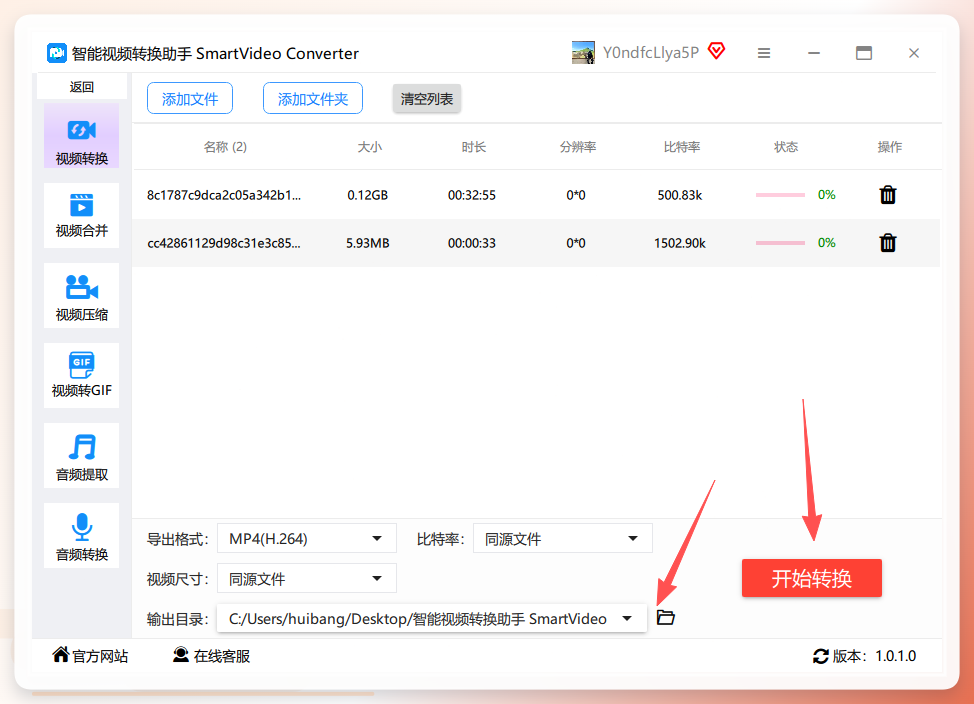Click the 0.12GB size cell
The height and width of the screenshot is (704, 974).
point(368,195)
